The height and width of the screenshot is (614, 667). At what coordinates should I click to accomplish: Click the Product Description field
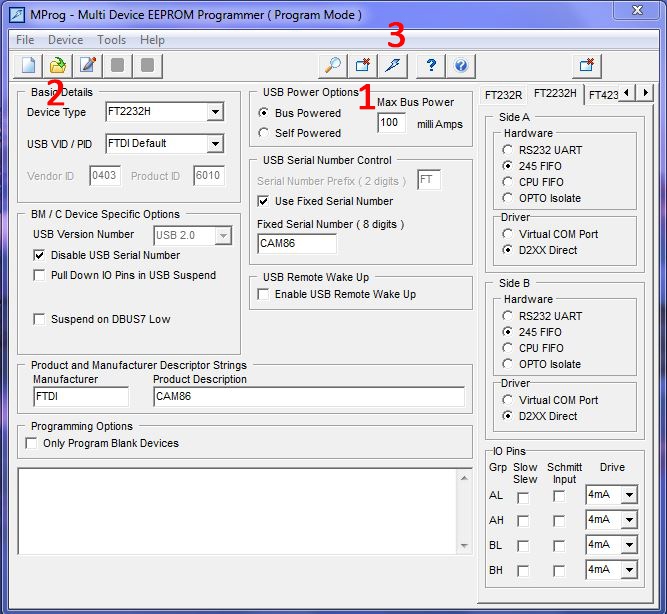(x=309, y=397)
